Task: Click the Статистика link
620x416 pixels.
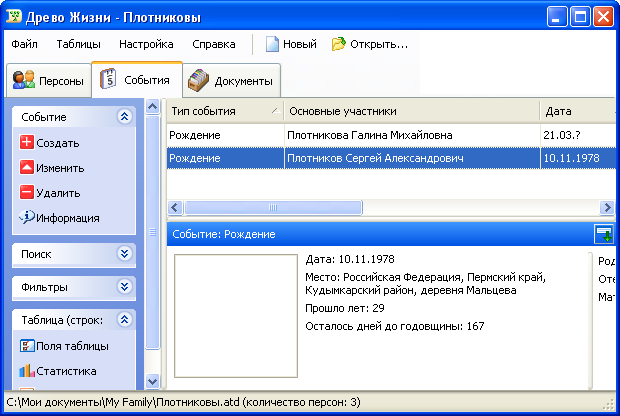Action: [66, 371]
